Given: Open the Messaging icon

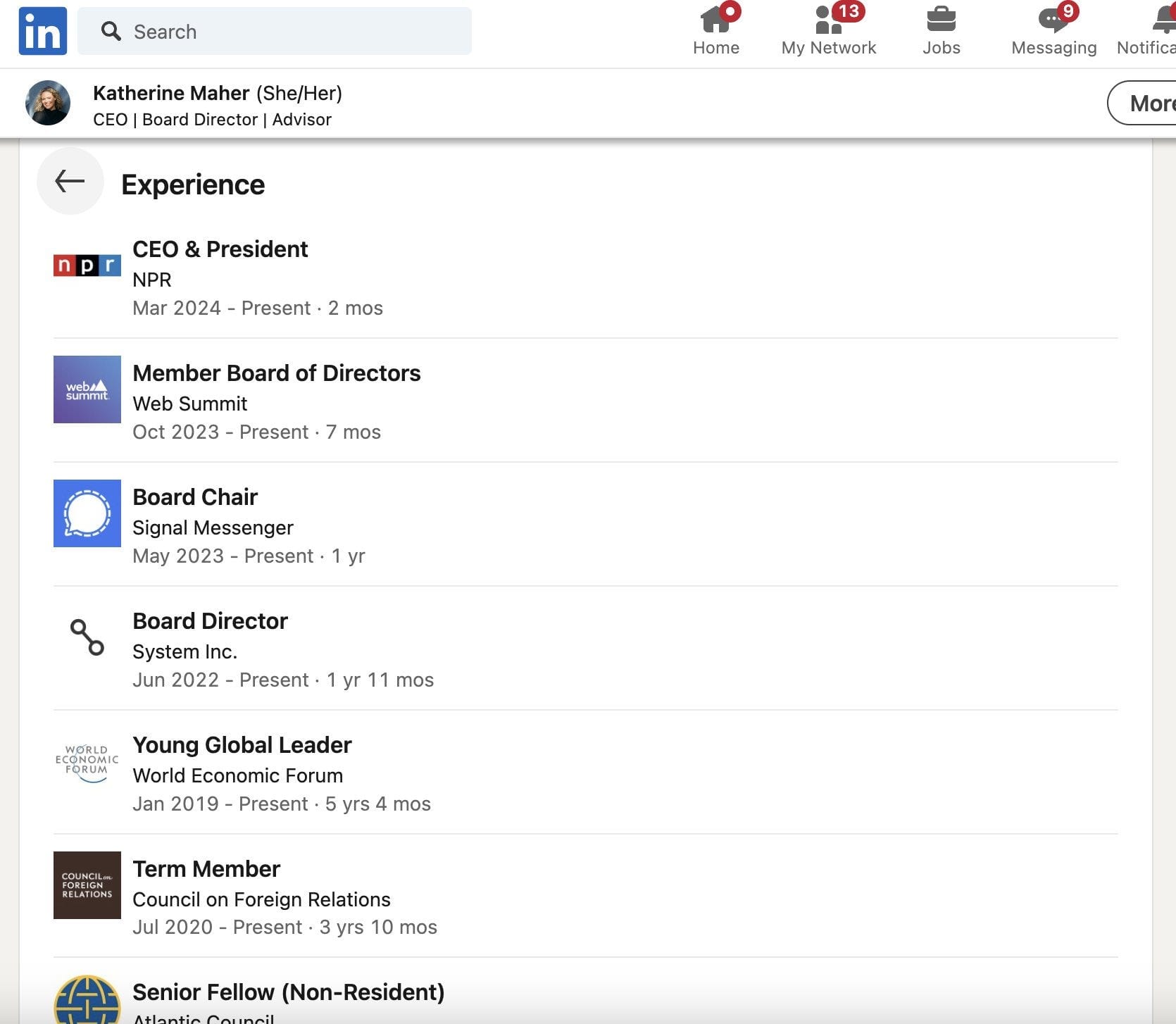Looking at the screenshot, I should pos(1053,20).
